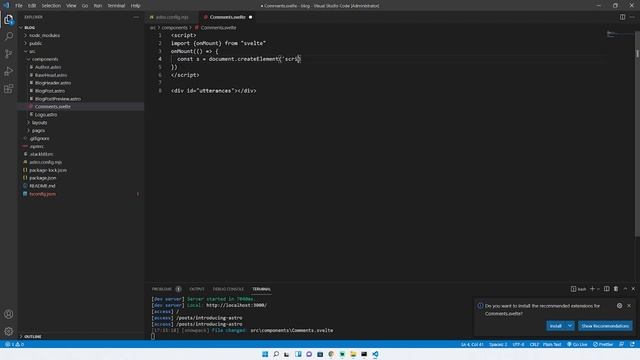Image resolution: width=640 pixels, height=360 pixels.
Task: Open the editor more actions ellipsis
Action: [632, 17]
